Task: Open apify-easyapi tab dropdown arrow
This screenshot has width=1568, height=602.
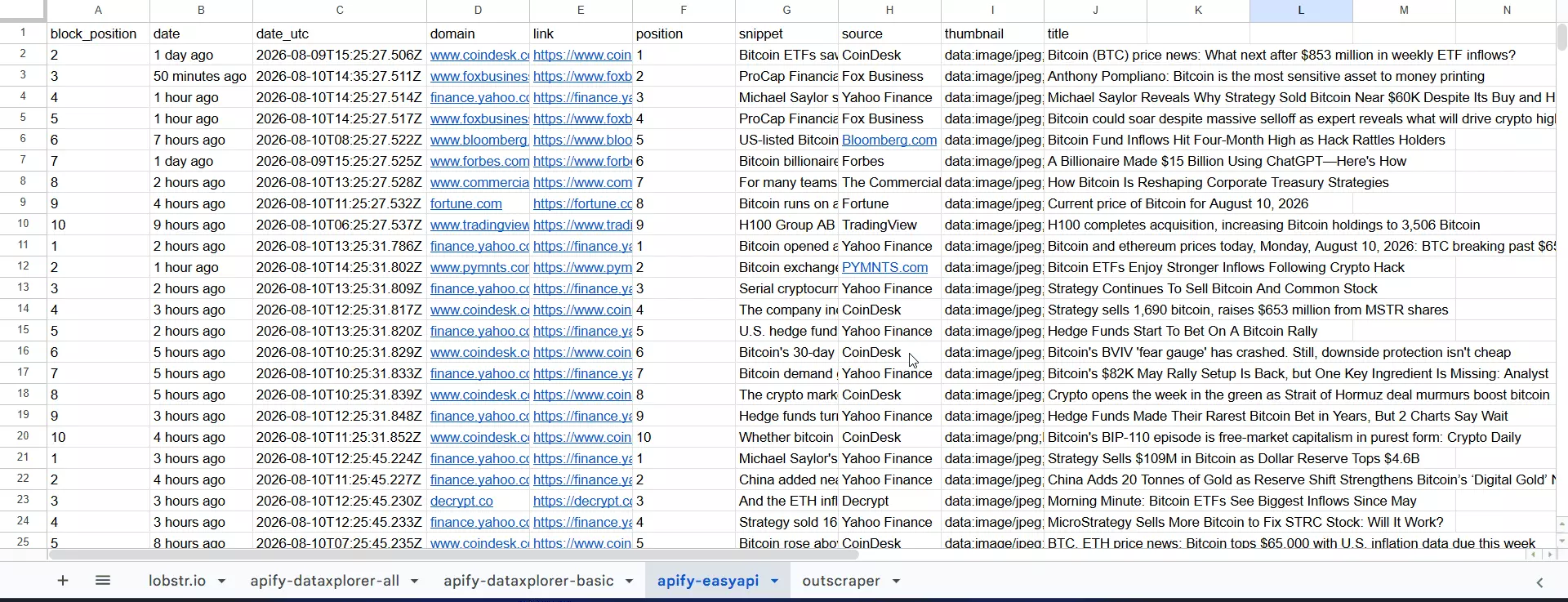Action: [774, 582]
